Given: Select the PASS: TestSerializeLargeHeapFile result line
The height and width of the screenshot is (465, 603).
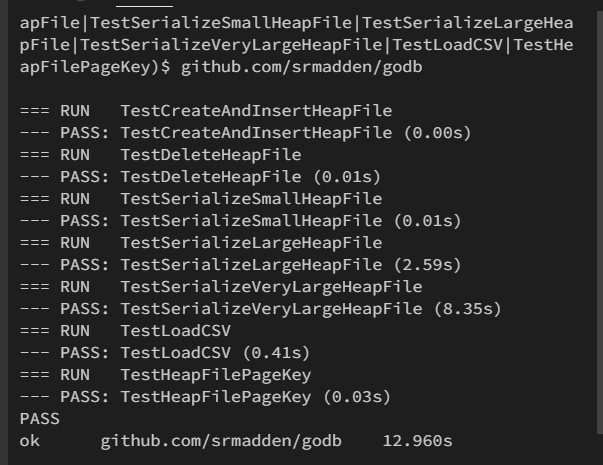Looking at the screenshot, I should pyautogui.click(x=240, y=264).
